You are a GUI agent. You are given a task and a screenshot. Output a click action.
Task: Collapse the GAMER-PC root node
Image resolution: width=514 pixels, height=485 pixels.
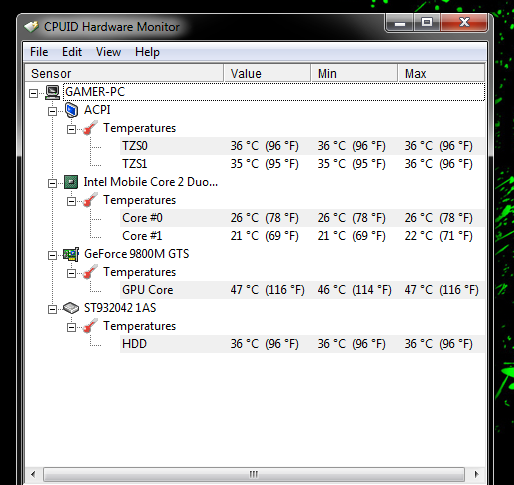point(33,93)
